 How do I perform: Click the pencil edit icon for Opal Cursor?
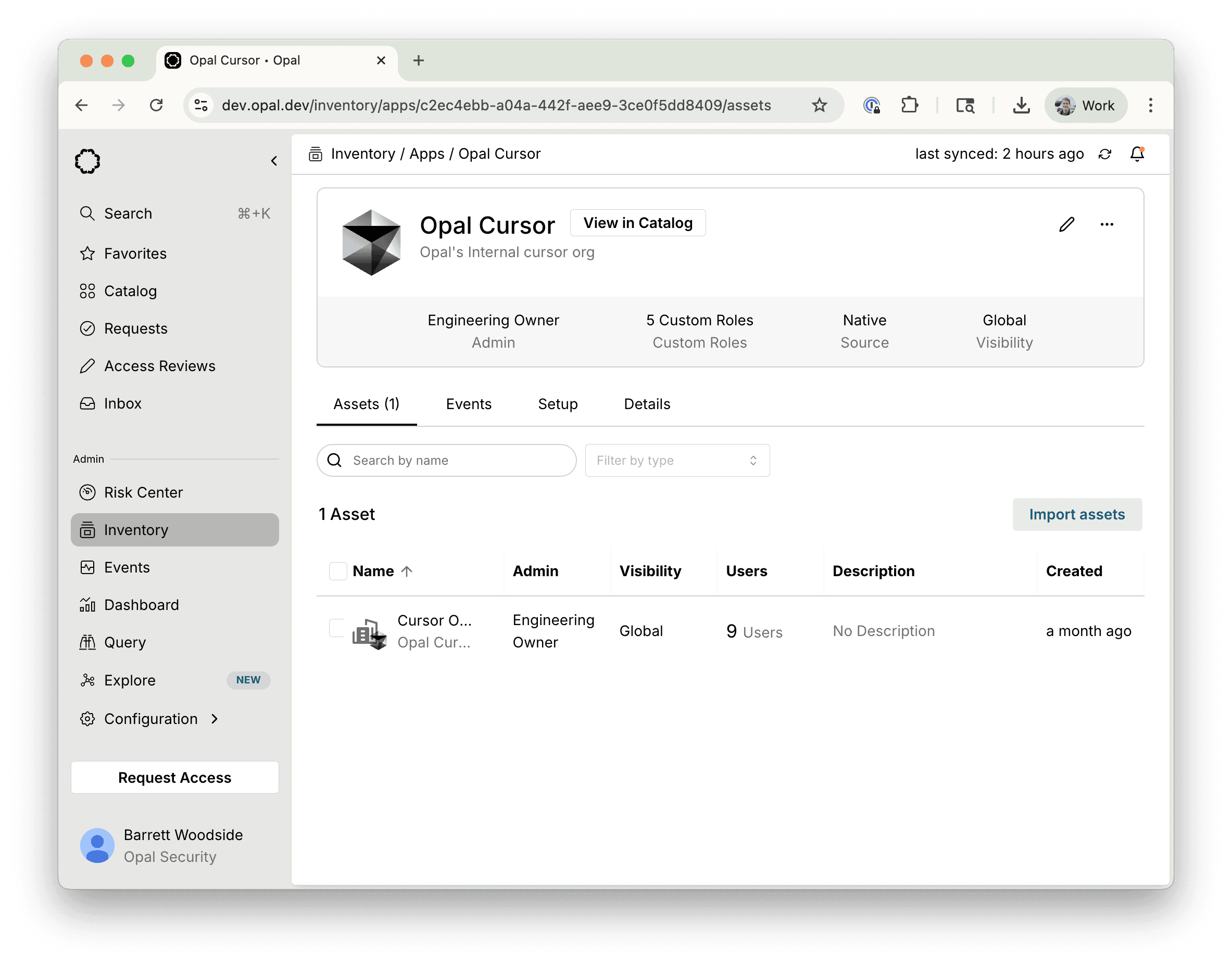[x=1066, y=224]
